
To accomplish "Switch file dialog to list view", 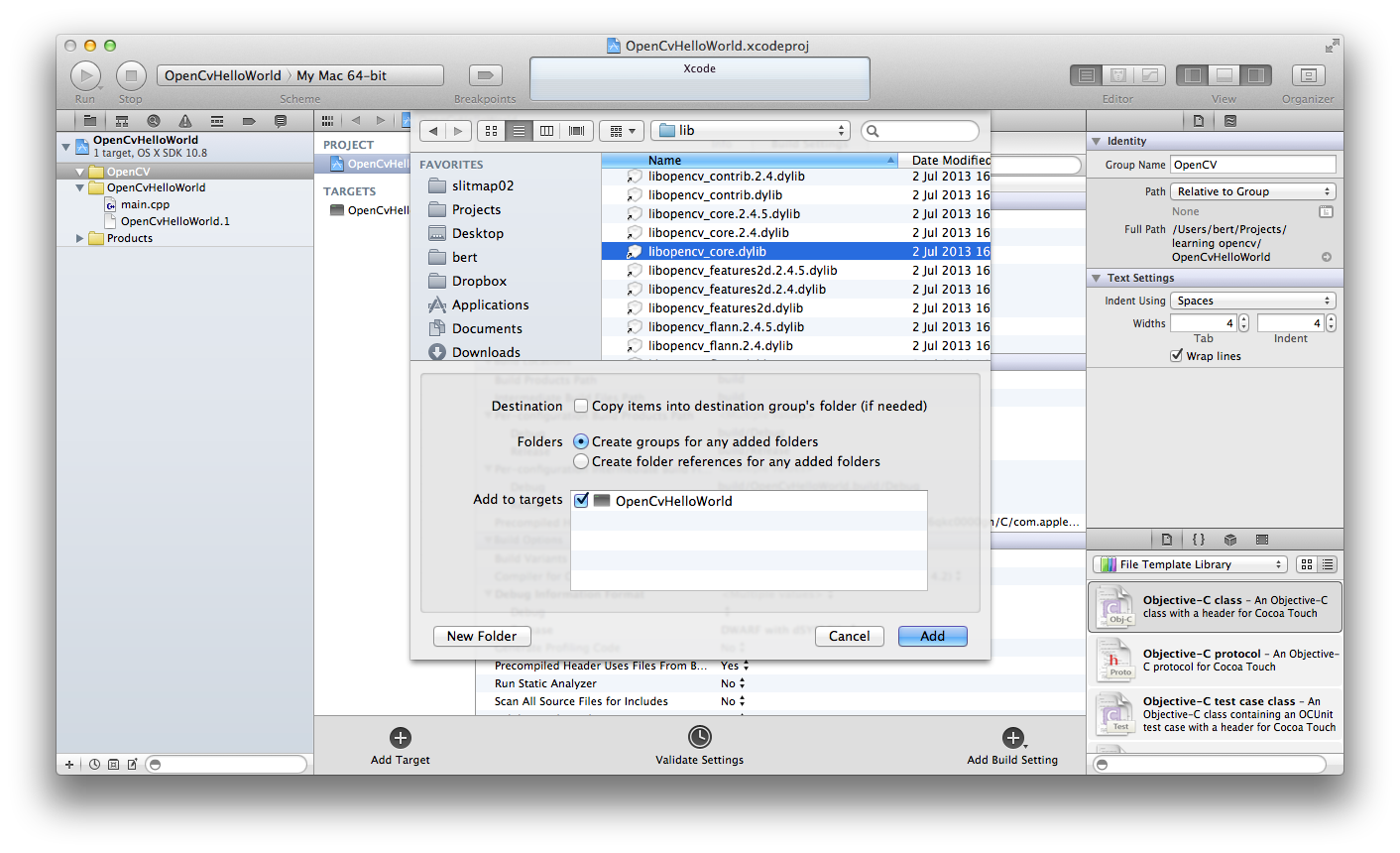I will [520, 131].
